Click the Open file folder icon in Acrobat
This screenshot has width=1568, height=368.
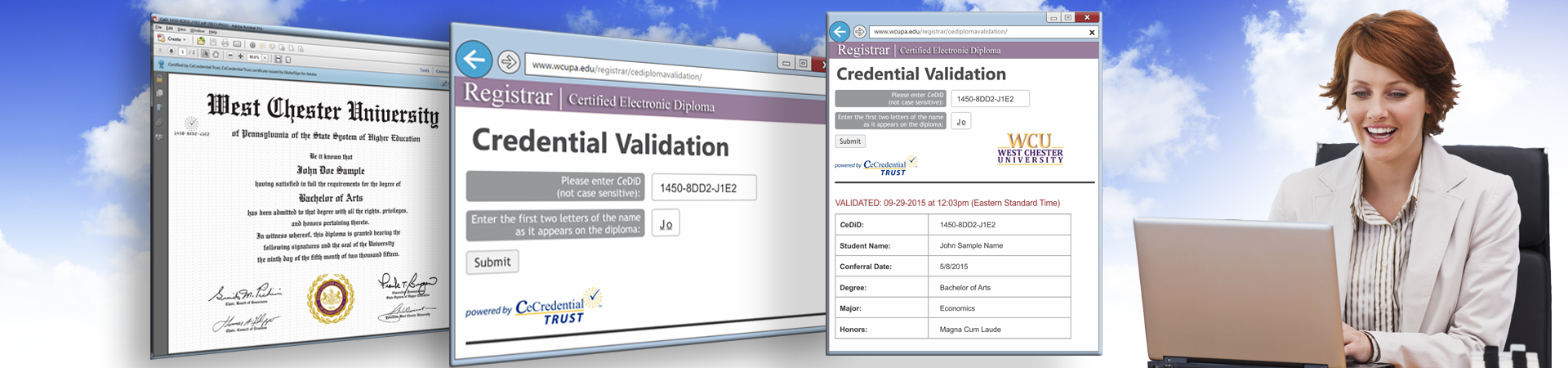[x=201, y=41]
